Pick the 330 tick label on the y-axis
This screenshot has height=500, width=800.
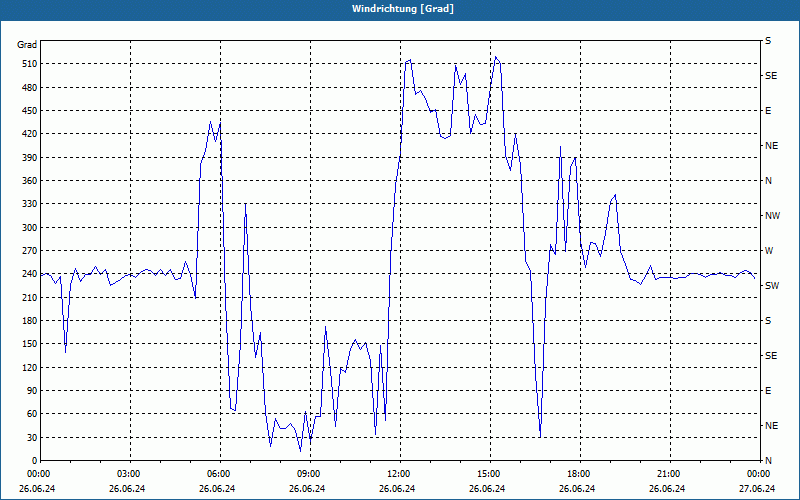[x=30, y=204]
